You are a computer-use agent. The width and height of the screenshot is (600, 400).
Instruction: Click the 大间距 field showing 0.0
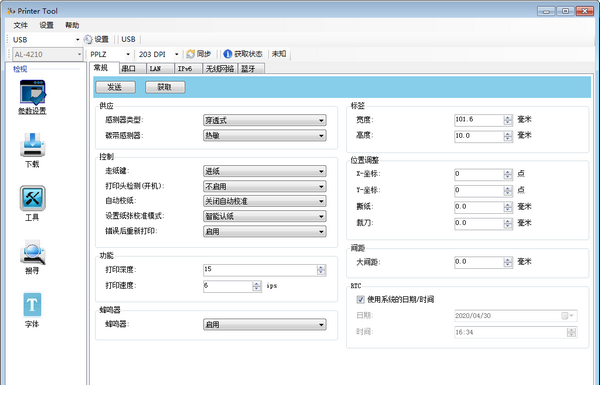479,262
